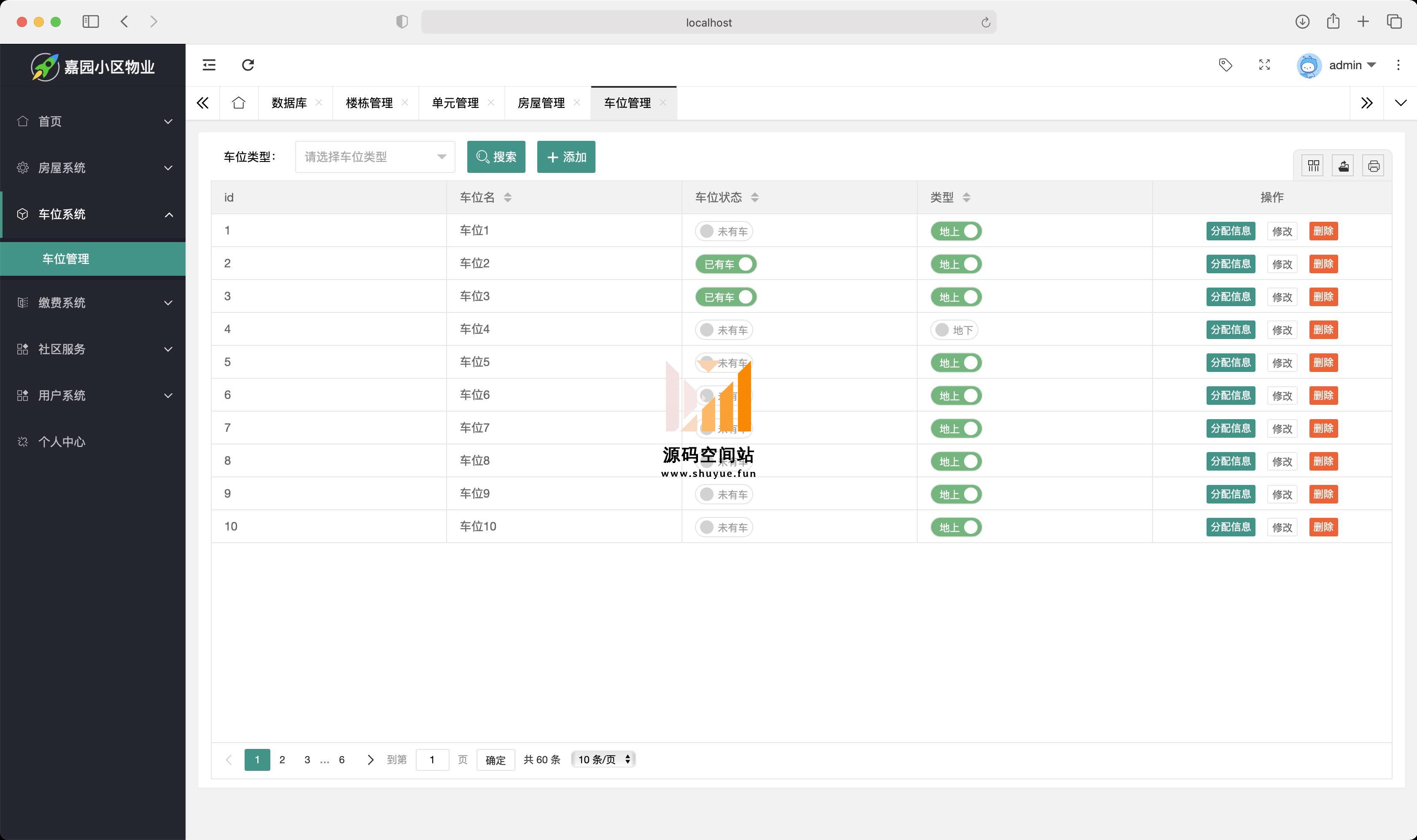Go to home tab icon

[238, 103]
